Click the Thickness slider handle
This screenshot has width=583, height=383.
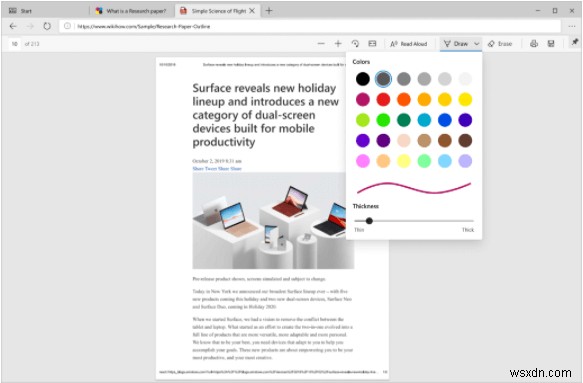(x=369, y=221)
